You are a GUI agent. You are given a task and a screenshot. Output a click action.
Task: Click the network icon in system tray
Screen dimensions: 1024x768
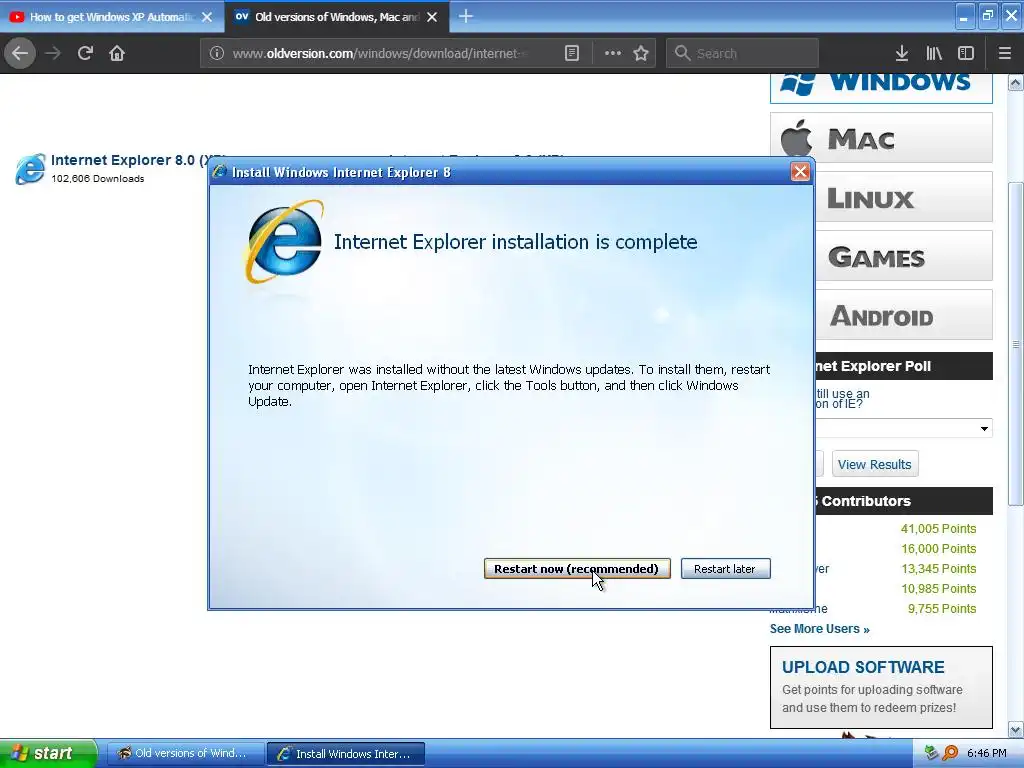[x=932, y=753]
